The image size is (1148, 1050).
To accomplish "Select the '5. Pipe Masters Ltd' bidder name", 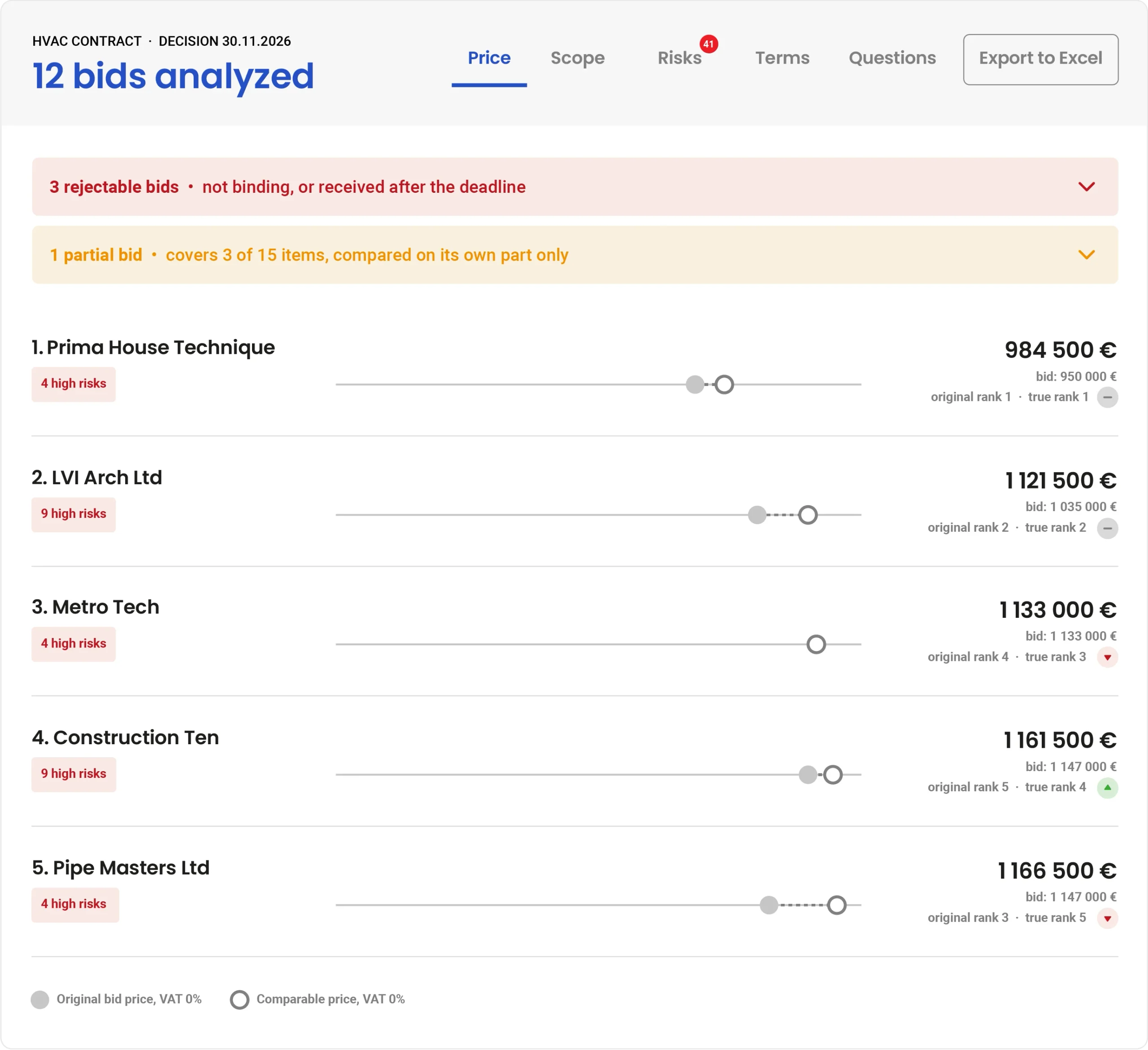I will coord(121,868).
